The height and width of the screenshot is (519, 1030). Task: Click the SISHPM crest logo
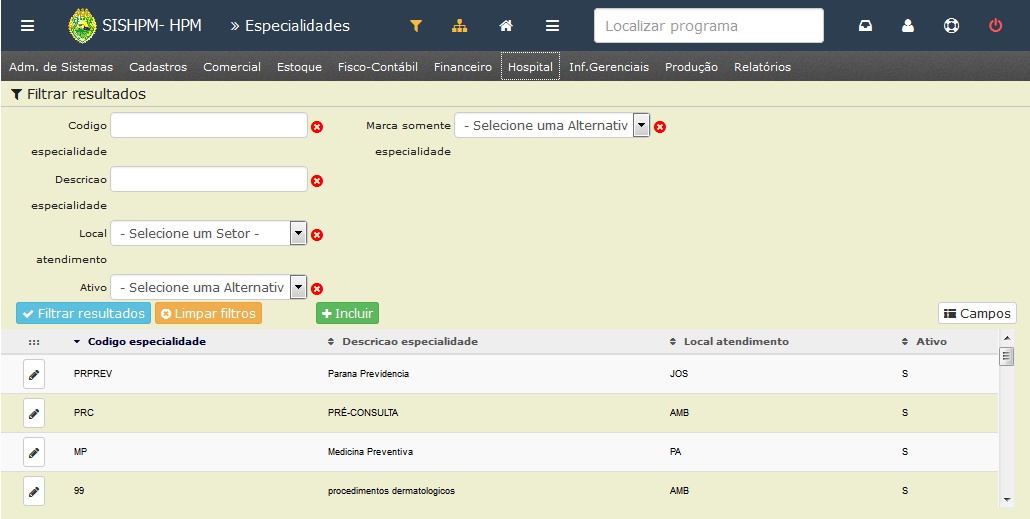point(82,26)
